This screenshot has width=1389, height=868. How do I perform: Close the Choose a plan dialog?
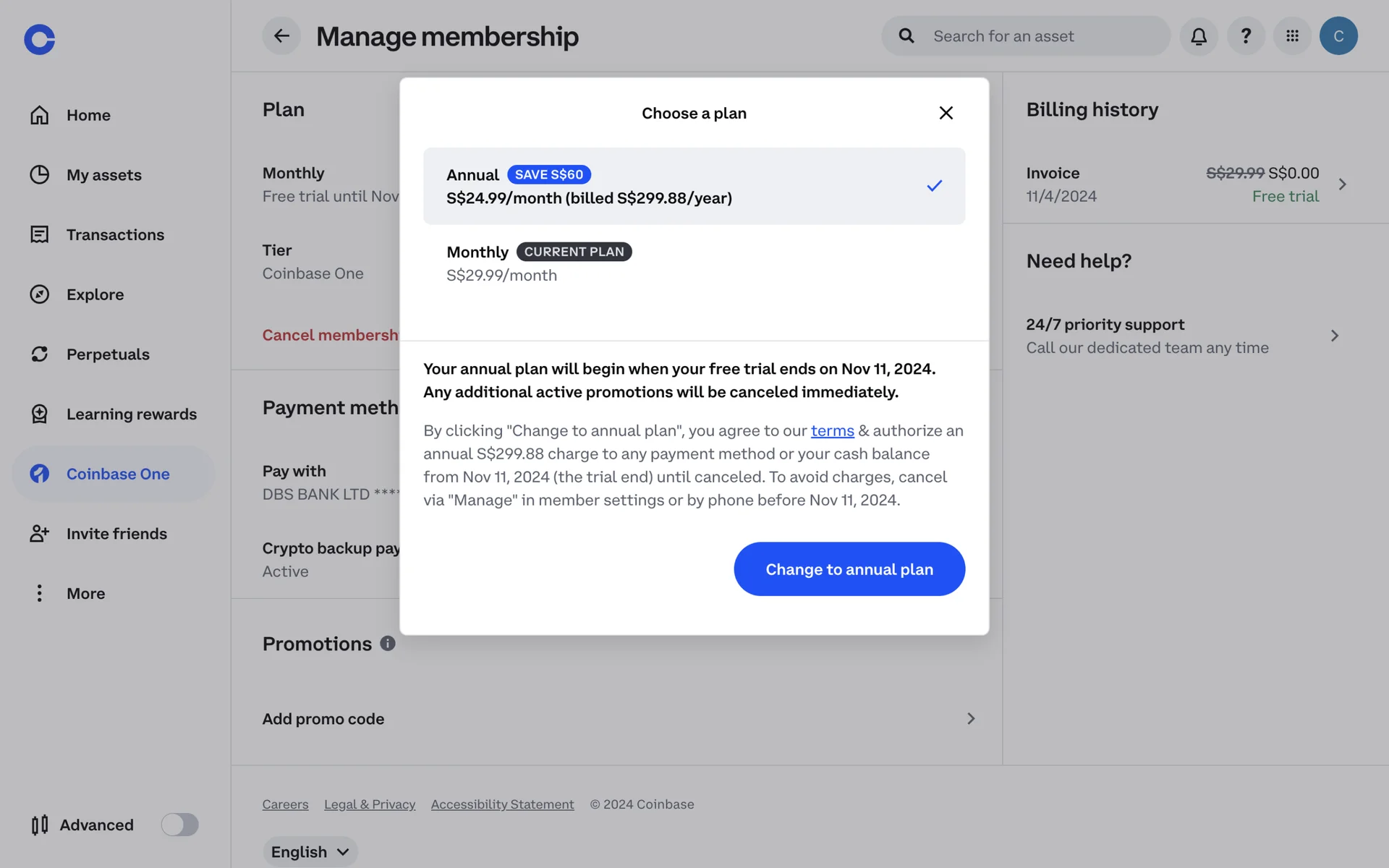(946, 113)
